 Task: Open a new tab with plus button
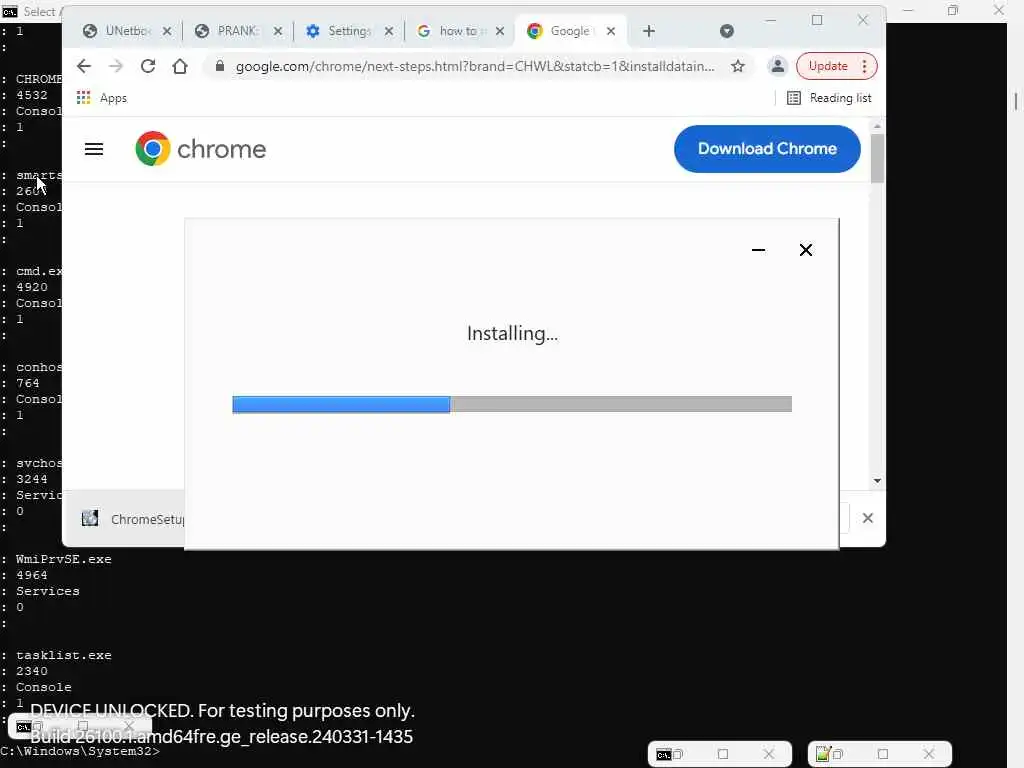click(648, 31)
